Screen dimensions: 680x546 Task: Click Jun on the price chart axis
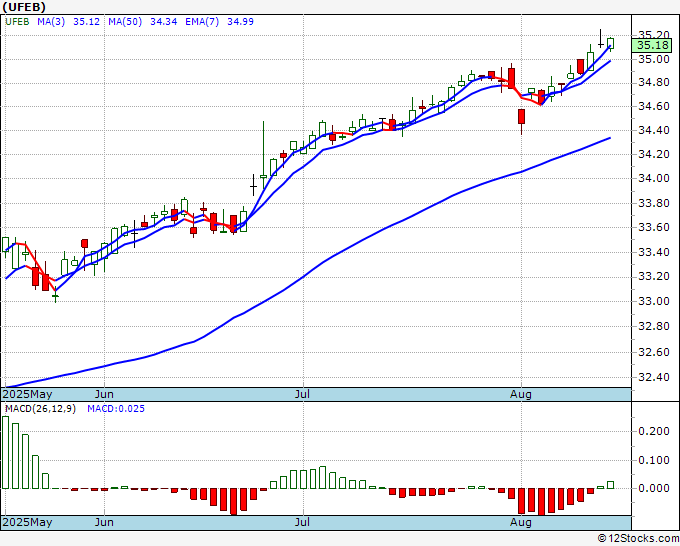click(x=104, y=394)
